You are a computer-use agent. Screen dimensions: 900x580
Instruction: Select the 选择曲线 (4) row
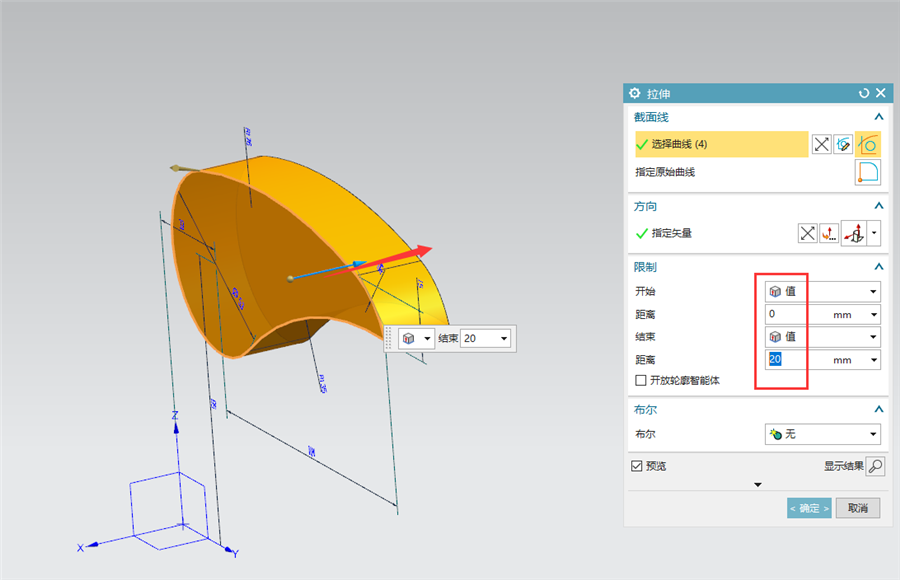tap(721, 144)
